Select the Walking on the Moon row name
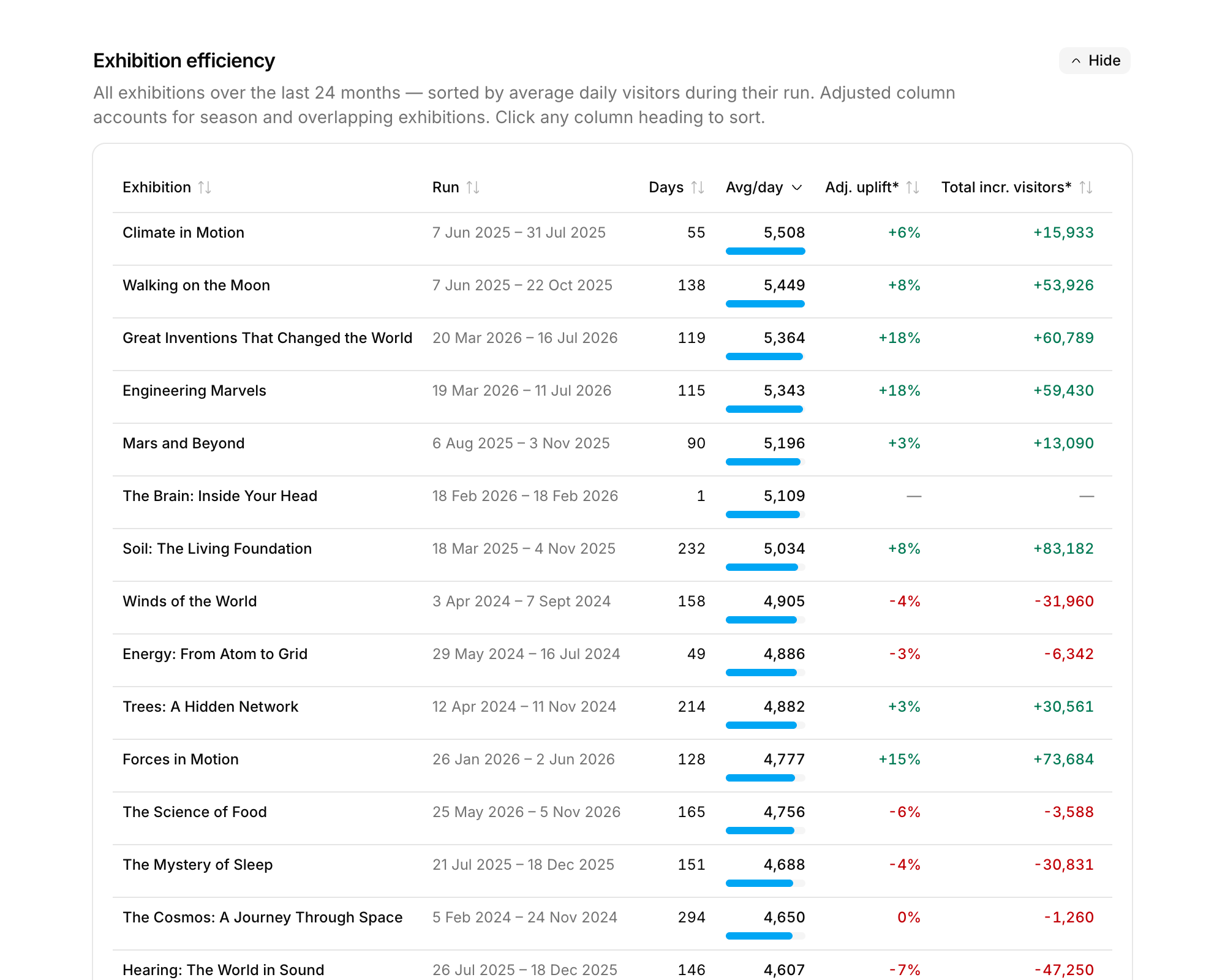Image resolution: width=1225 pixels, height=980 pixels. [196, 285]
